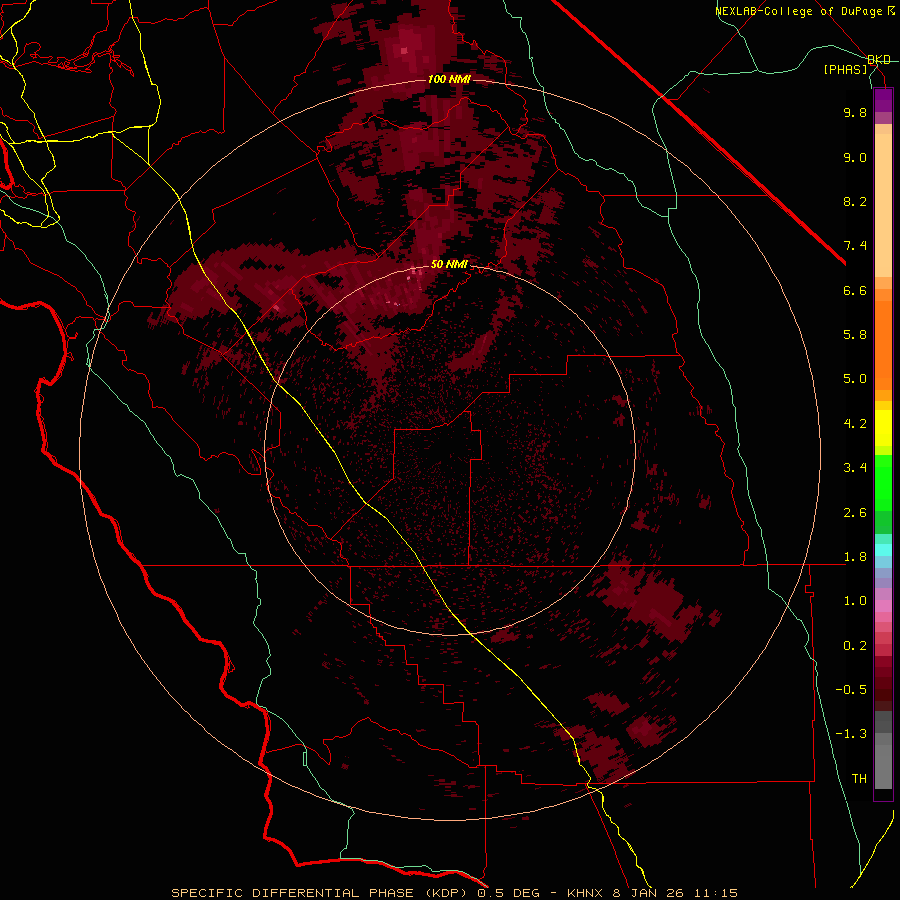Click the 1.8 value on color scale
The height and width of the screenshot is (900, 900).
(x=855, y=557)
